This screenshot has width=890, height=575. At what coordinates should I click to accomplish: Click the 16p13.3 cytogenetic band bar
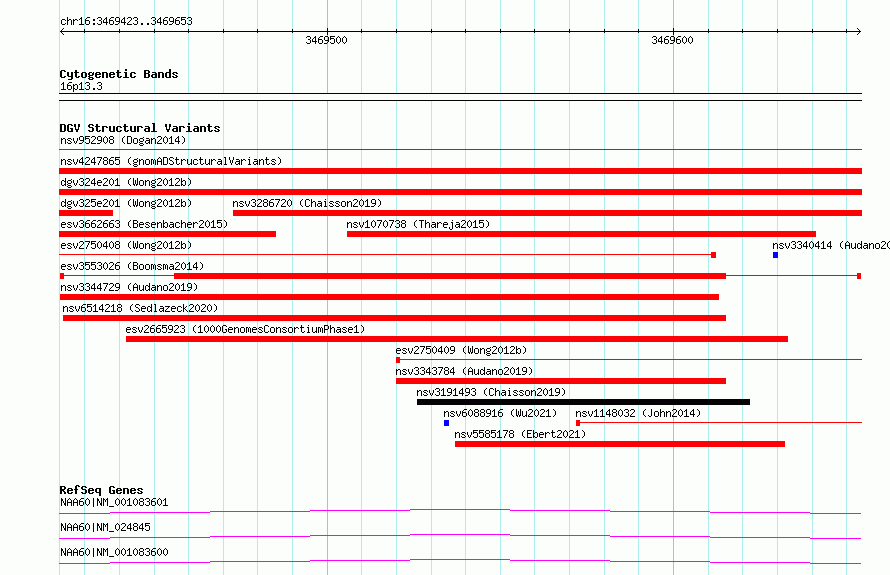coord(460,97)
